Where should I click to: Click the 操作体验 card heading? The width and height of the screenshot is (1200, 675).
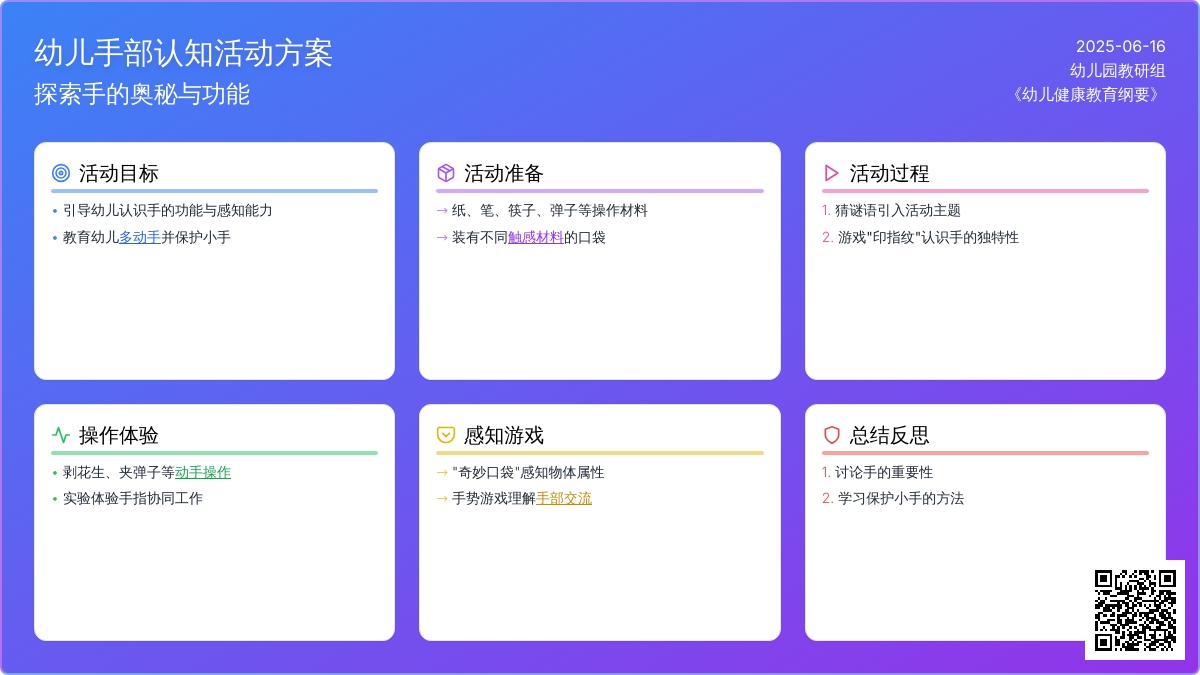tap(119, 435)
